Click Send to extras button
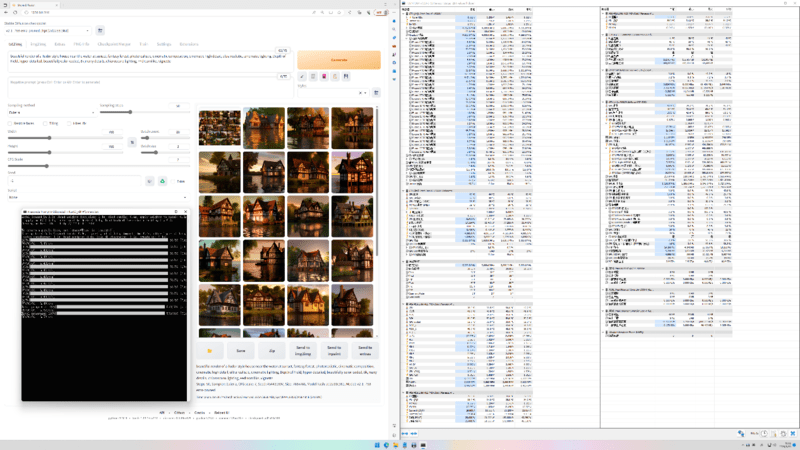Viewport: 800px width, 450px height. (x=365, y=351)
